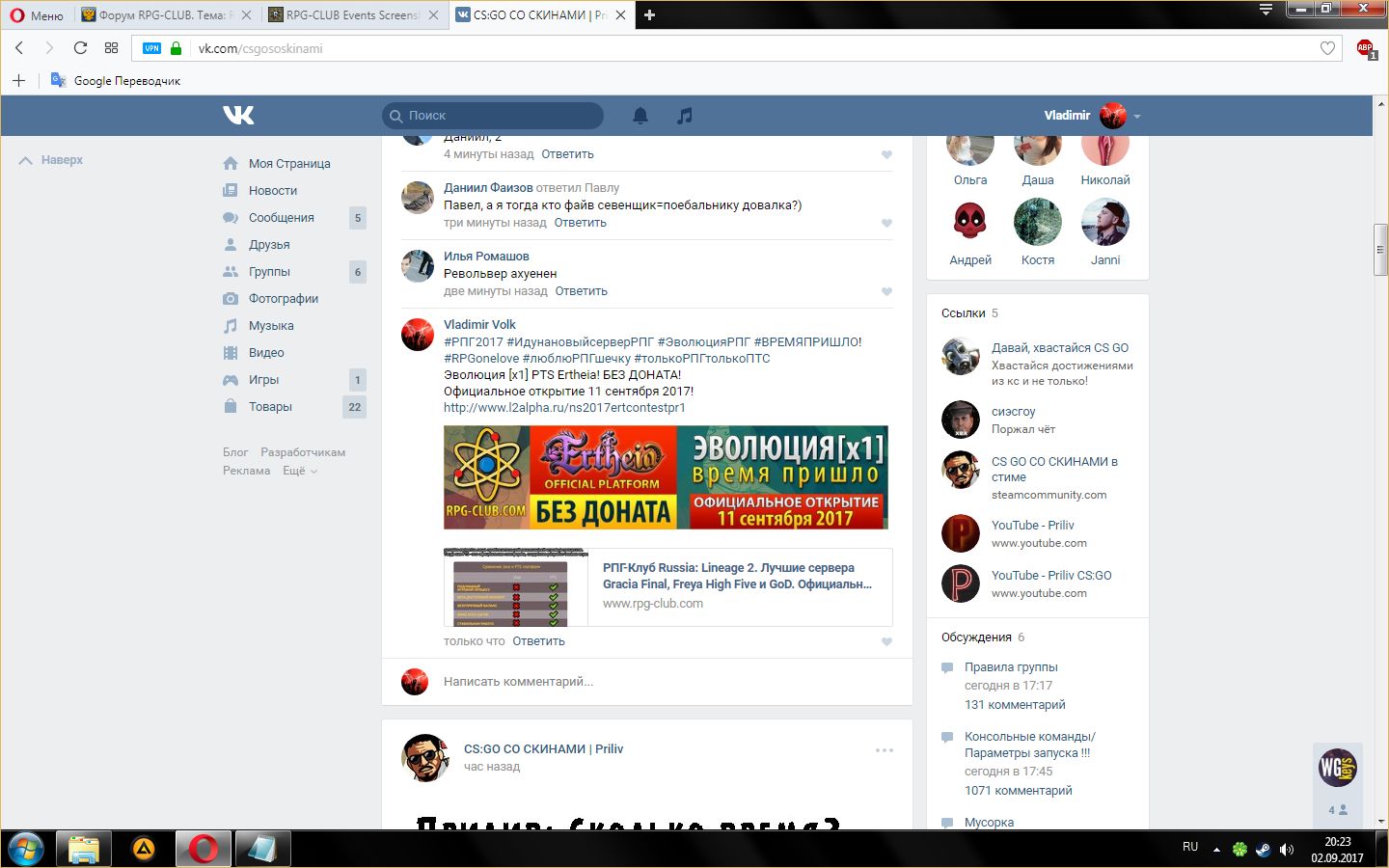Close the CS:GO СО СКИНАМИ tab

[x=619, y=15]
